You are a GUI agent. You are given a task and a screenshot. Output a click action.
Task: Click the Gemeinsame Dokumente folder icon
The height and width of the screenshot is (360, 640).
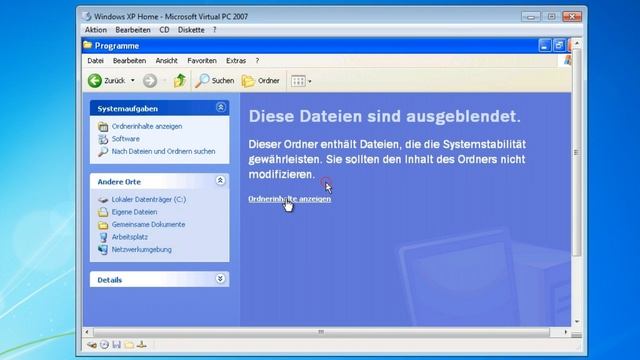point(103,225)
